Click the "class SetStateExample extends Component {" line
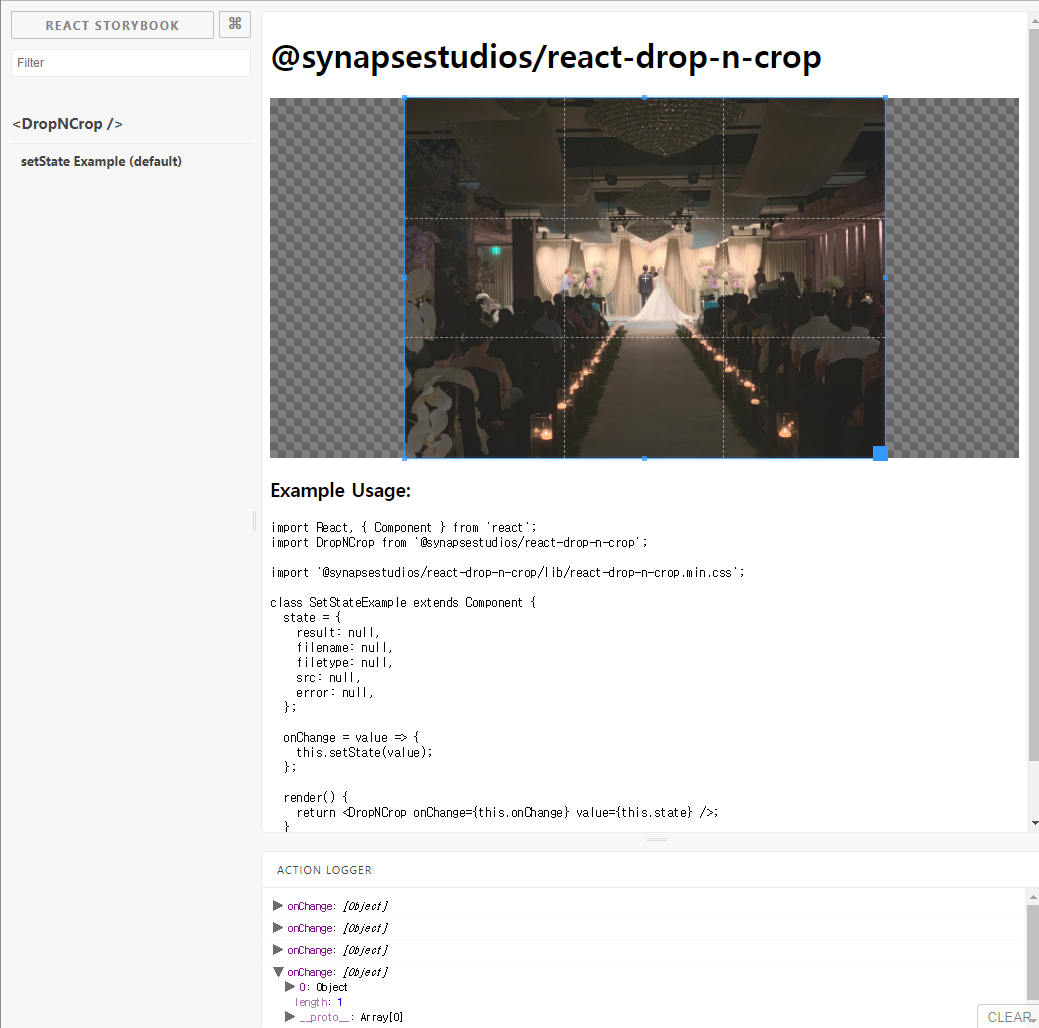The width and height of the screenshot is (1039, 1028). pyautogui.click(x=403, y=602)
